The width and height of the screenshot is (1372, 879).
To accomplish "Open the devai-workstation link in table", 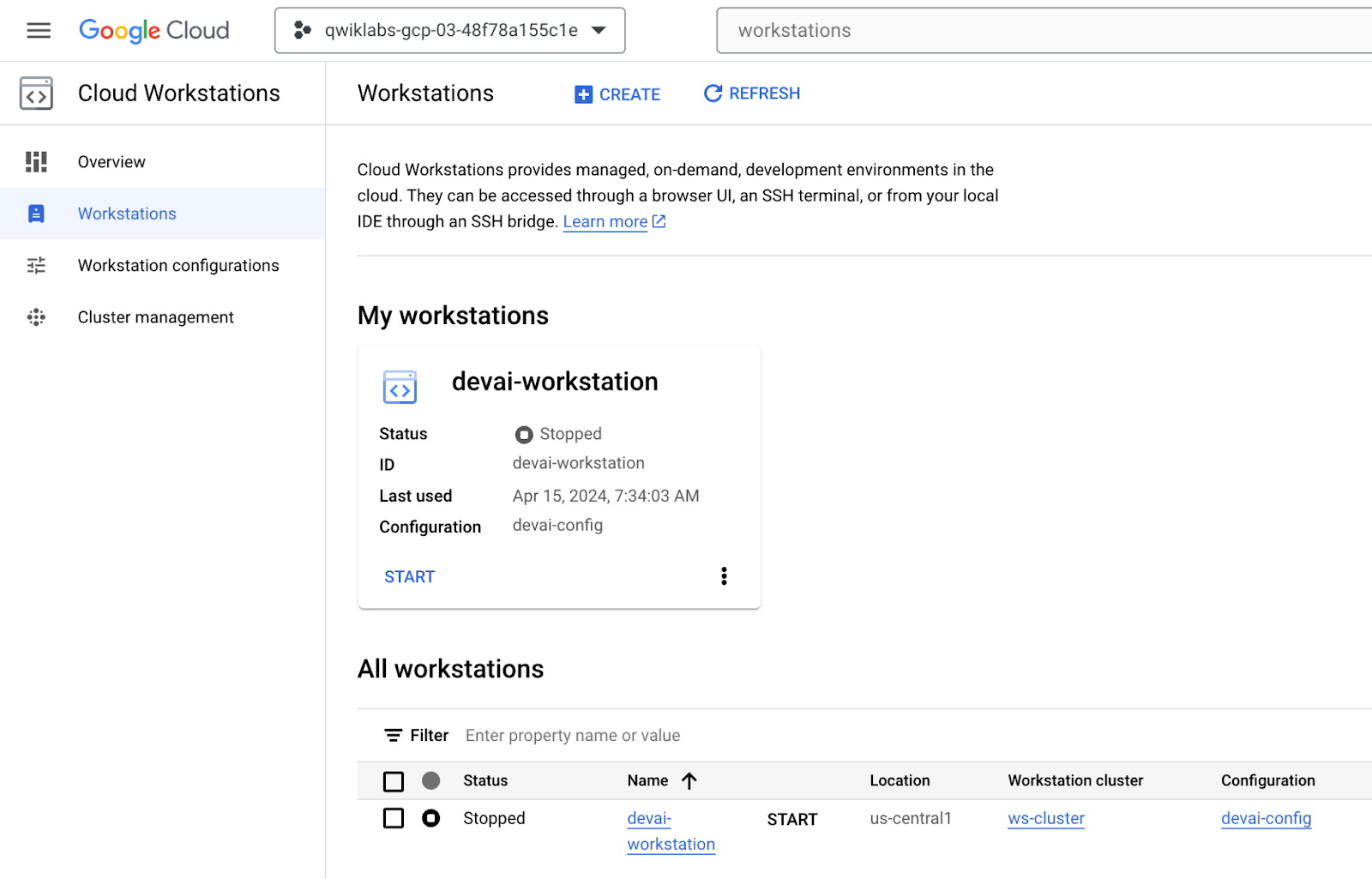I will [671, 831].
